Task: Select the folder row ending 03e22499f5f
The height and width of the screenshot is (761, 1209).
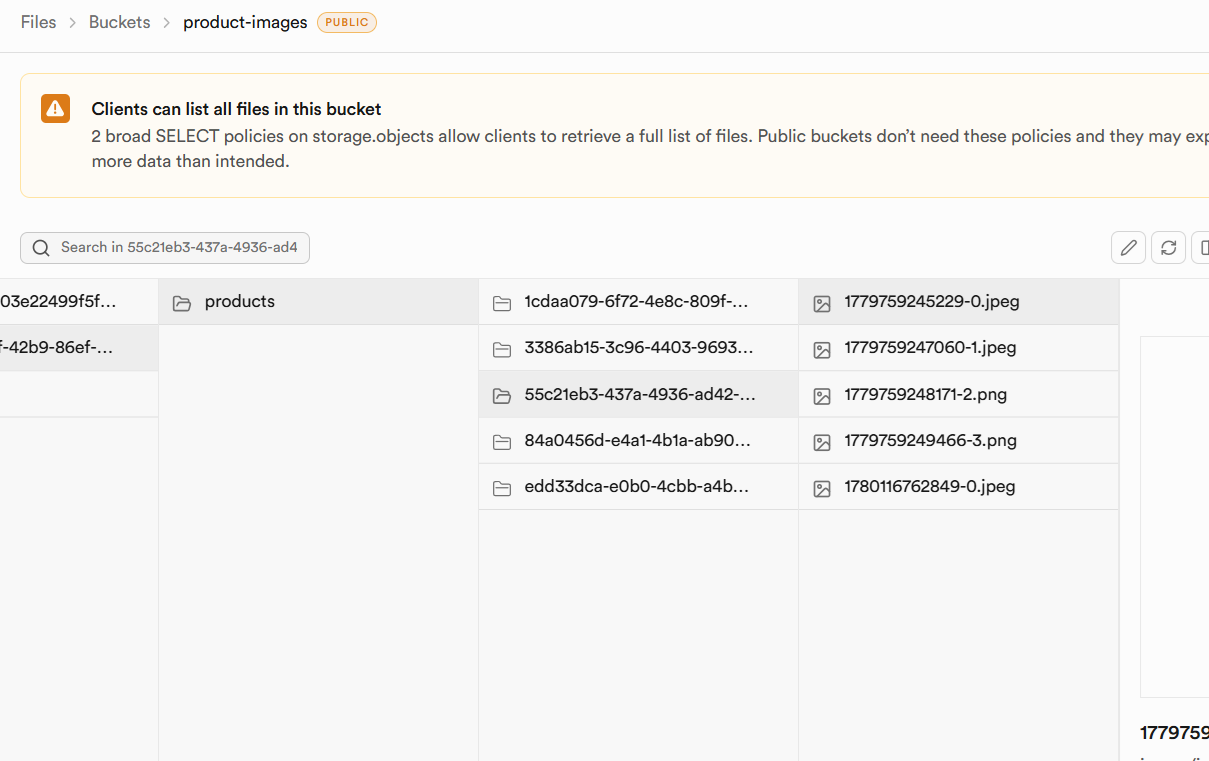Action: [79, 302]
